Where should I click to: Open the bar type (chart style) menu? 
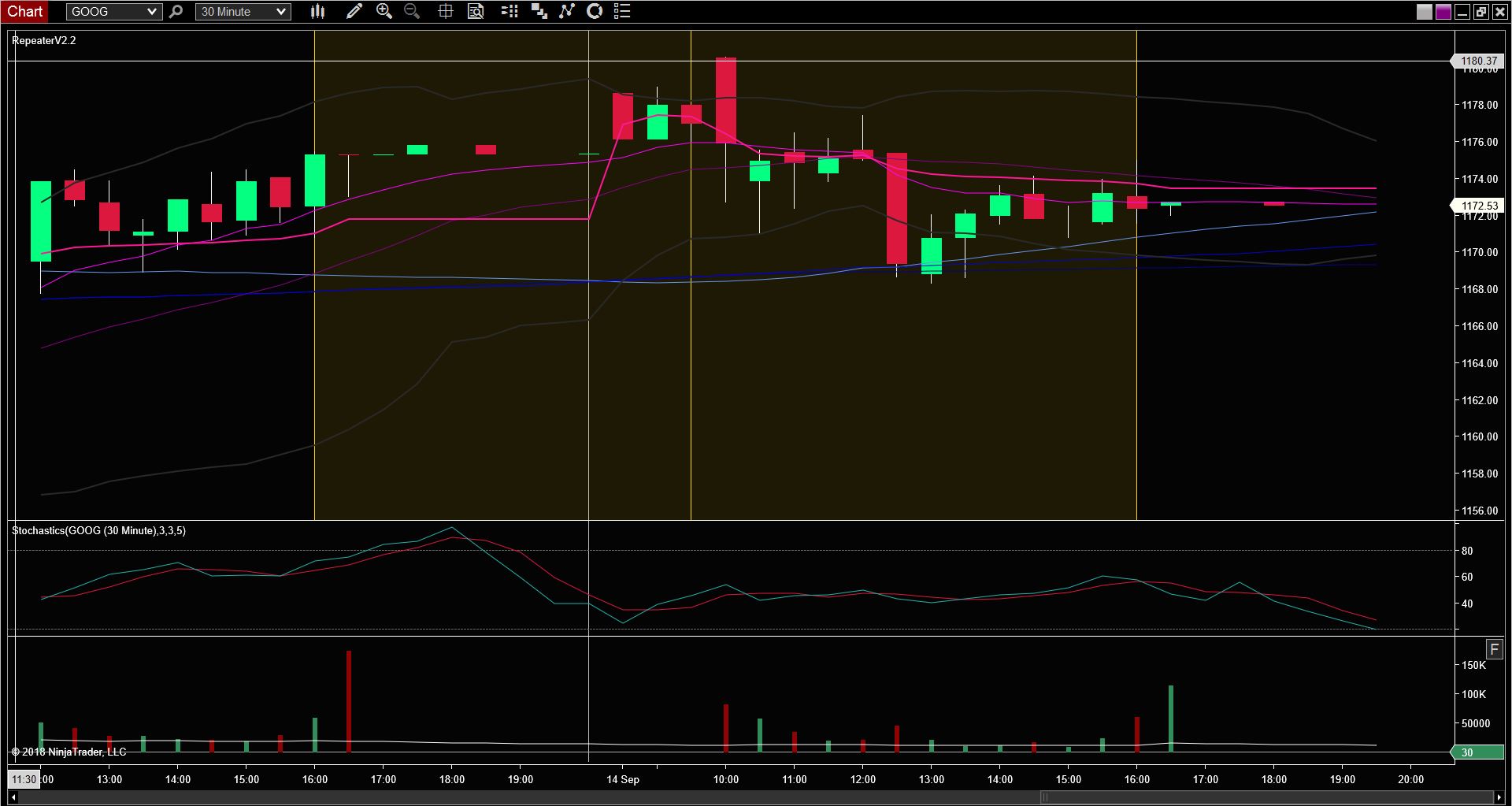(317, 11)
